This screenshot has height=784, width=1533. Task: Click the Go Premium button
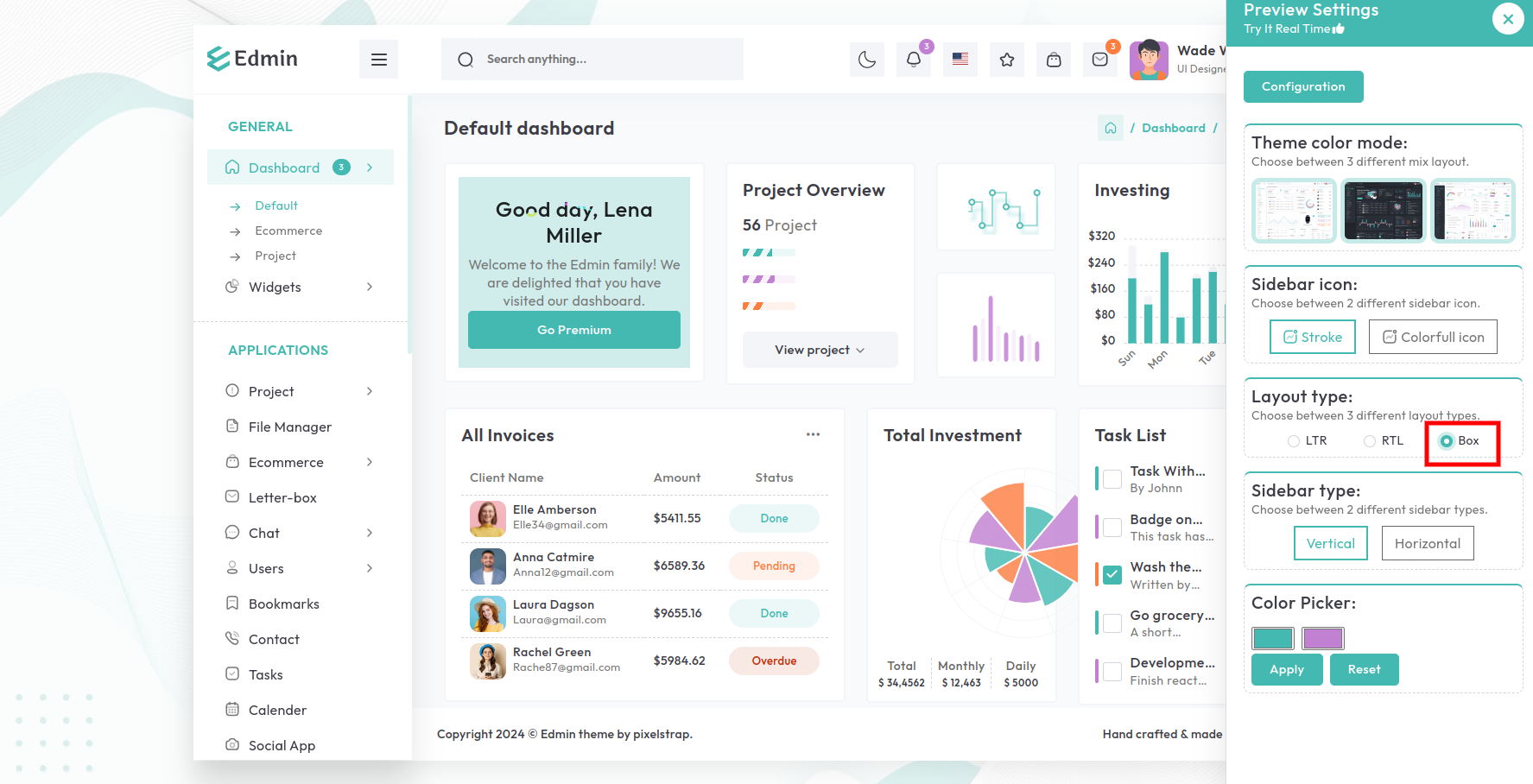tap(574, 330)
